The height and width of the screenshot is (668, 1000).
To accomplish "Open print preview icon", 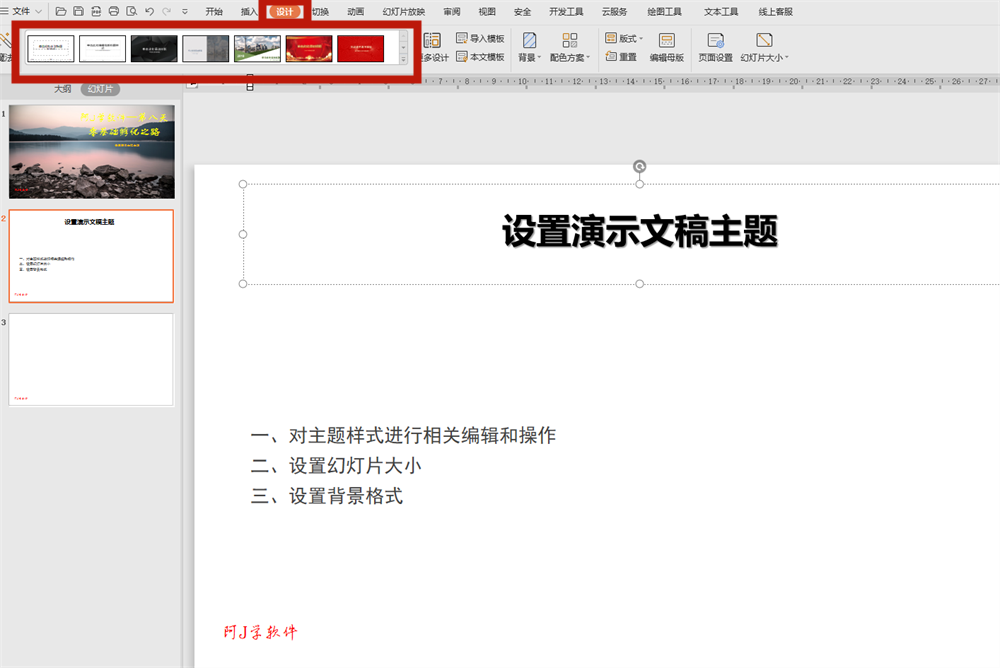I will pos(131,11).
